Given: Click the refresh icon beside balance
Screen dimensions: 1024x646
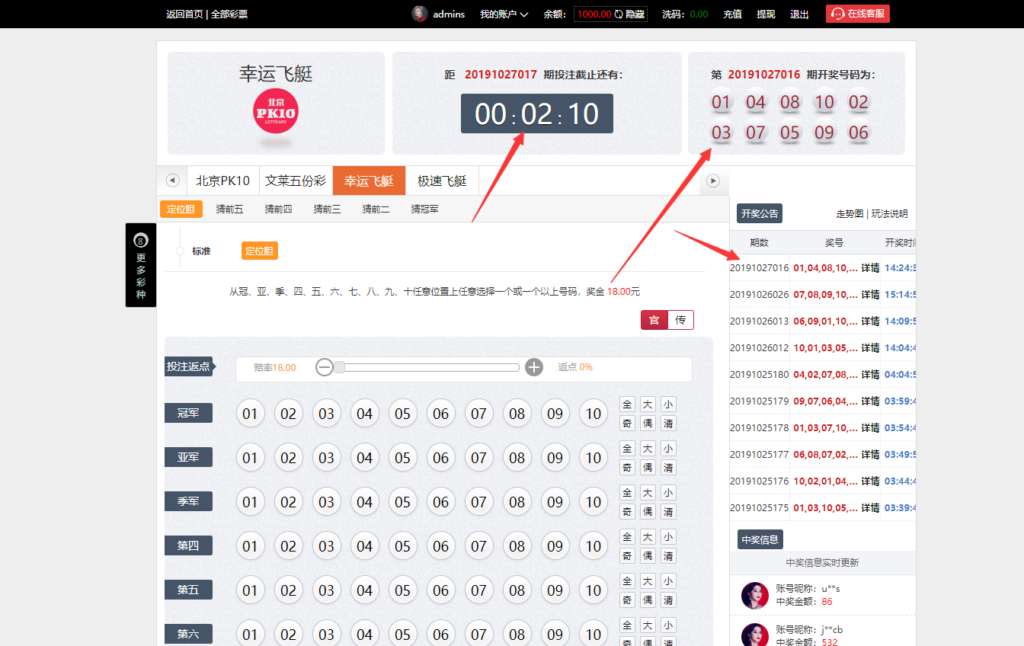Looking at the screenshot, I should (619, 15).
